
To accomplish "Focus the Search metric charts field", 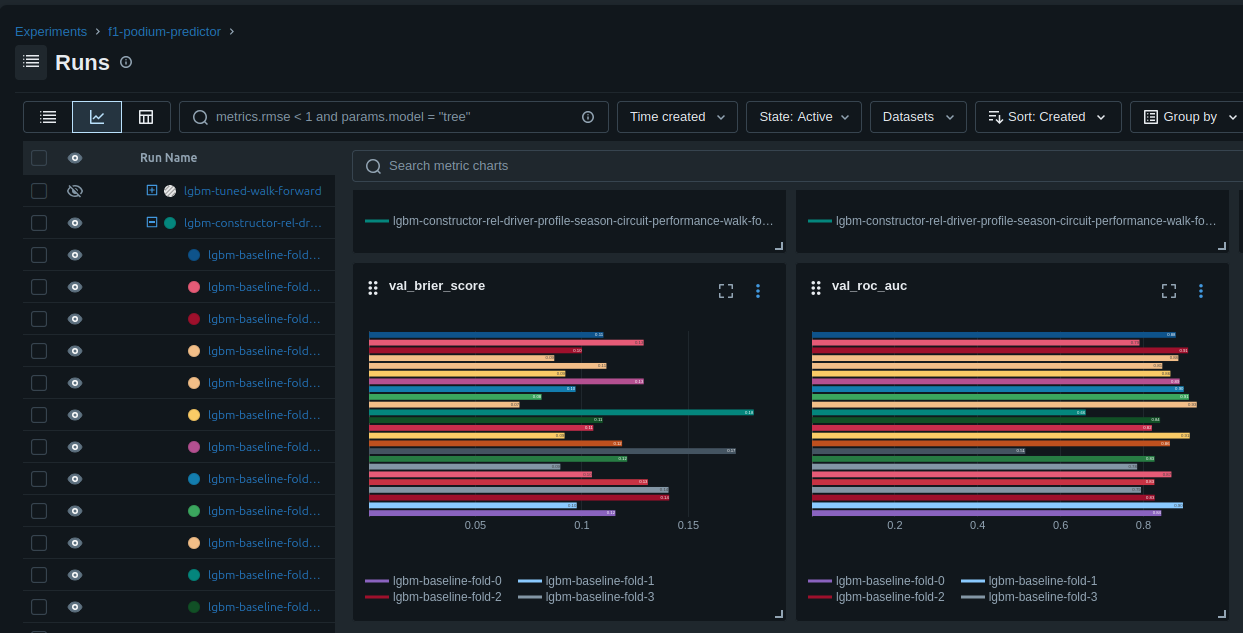I will (797, 166).
